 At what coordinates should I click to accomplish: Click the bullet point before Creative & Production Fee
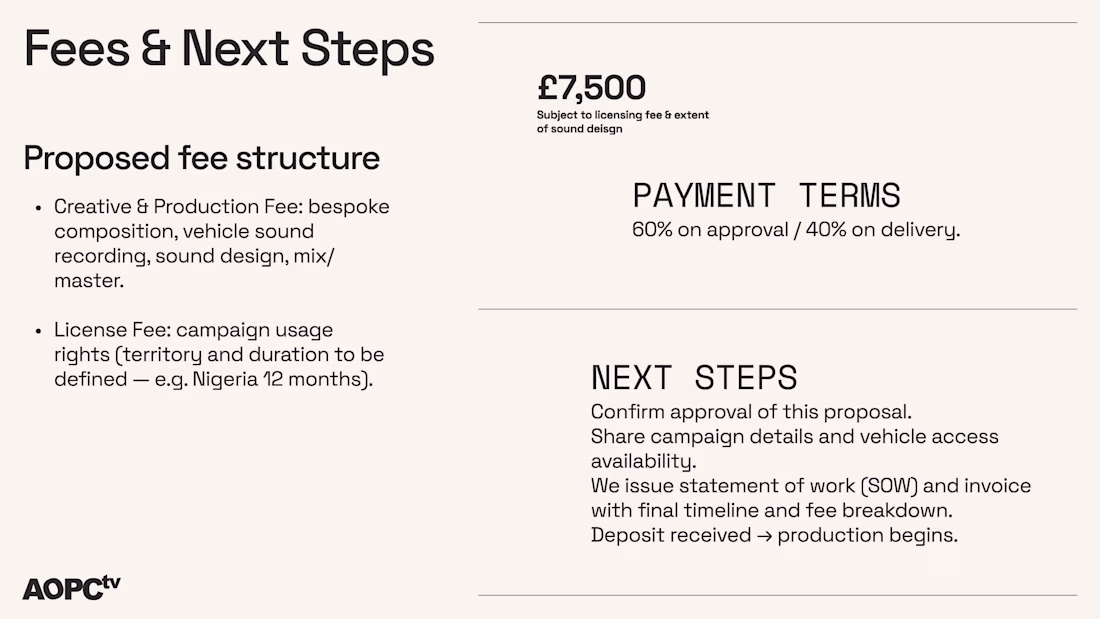coord(39,208)
